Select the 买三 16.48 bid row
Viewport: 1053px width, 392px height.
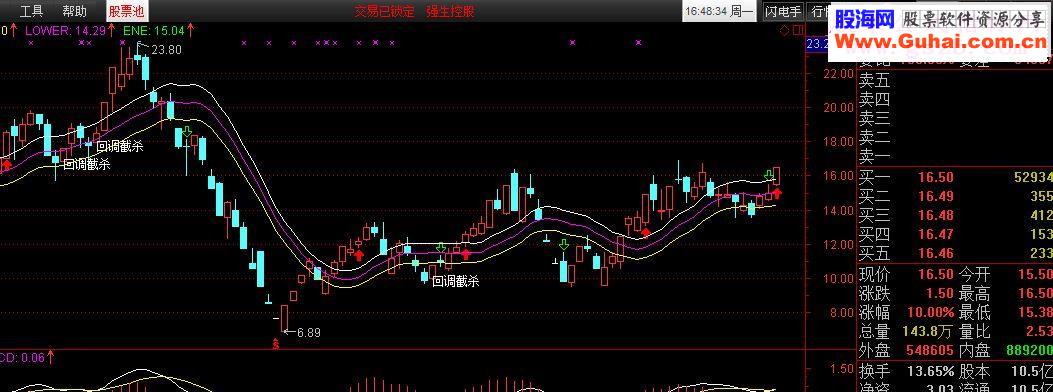point(956,215)
